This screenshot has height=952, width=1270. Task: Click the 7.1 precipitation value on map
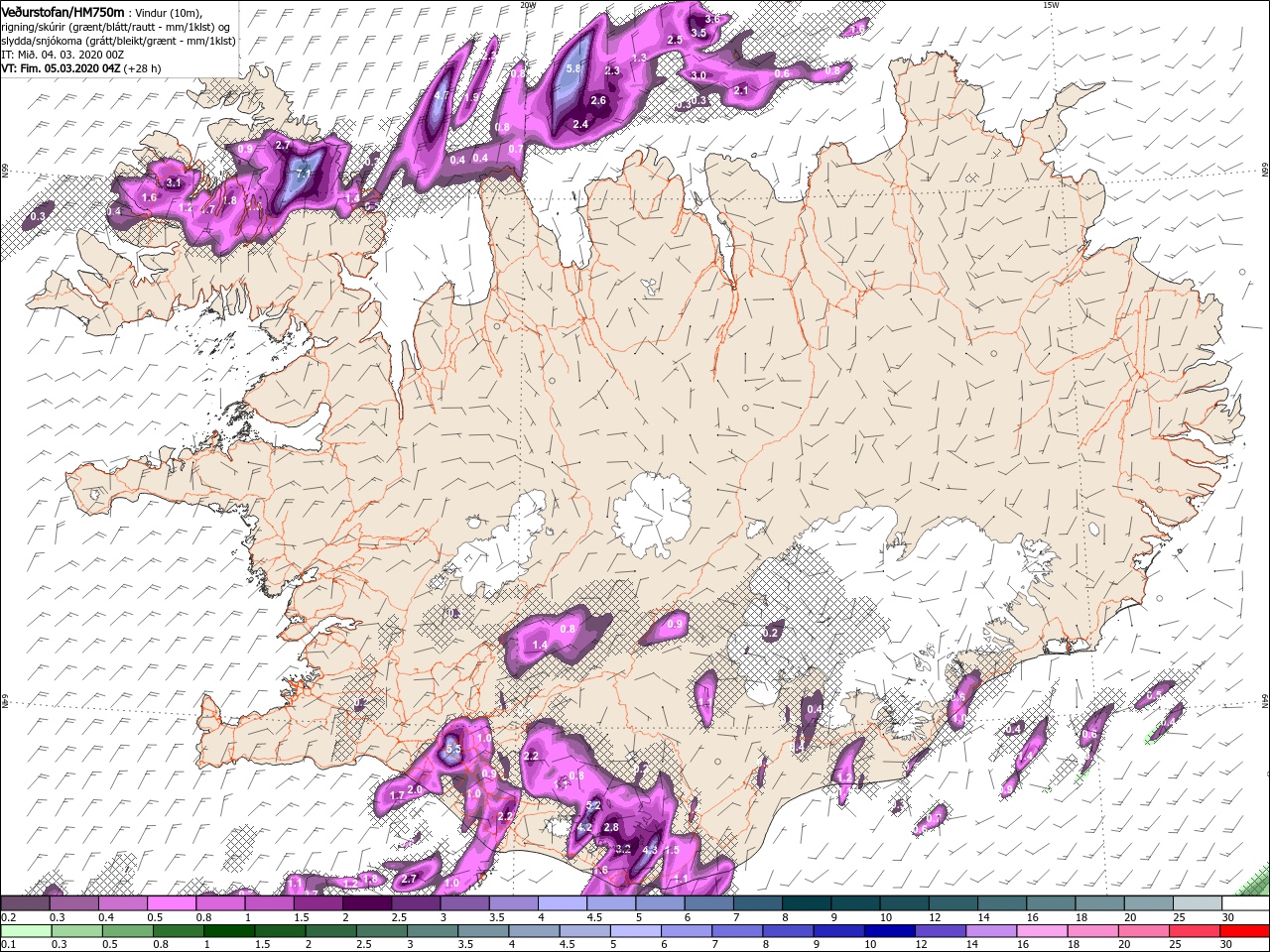(305, 175)
